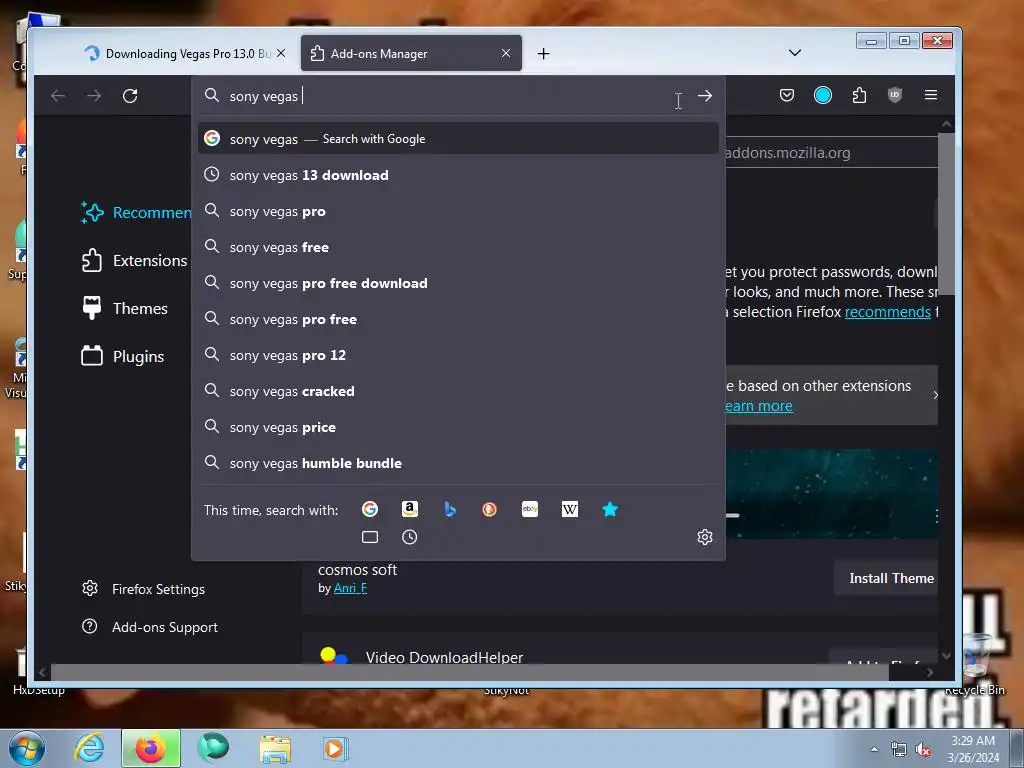Search history with the clock icon

point(409,537)
